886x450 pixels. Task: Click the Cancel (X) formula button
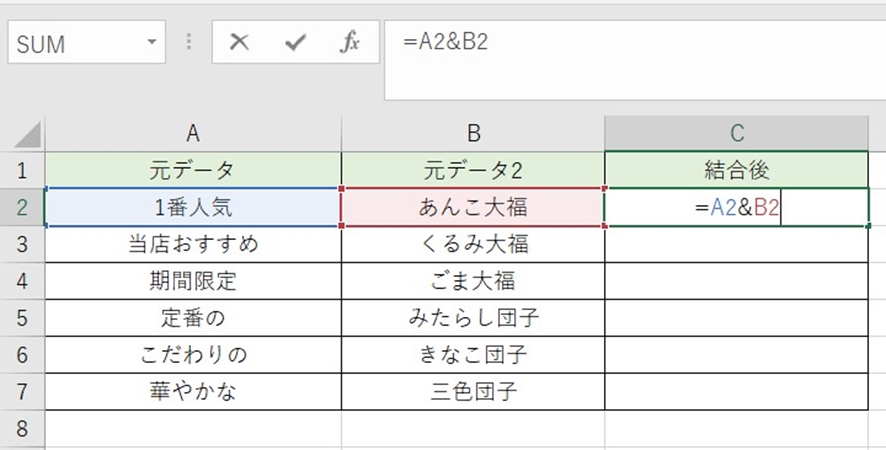[239, 43]
